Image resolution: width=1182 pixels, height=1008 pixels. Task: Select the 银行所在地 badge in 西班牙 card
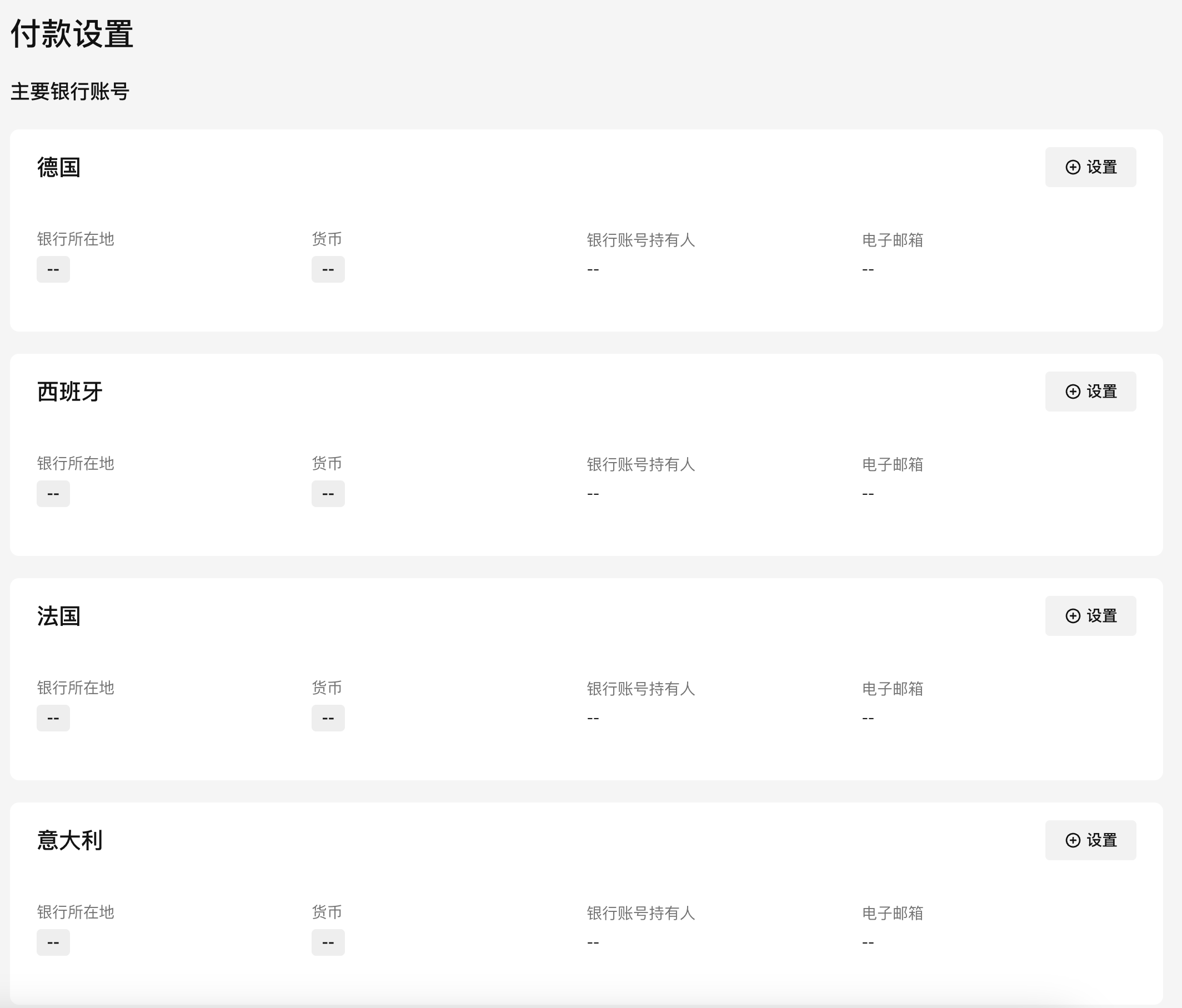click(x=53, y=493)
